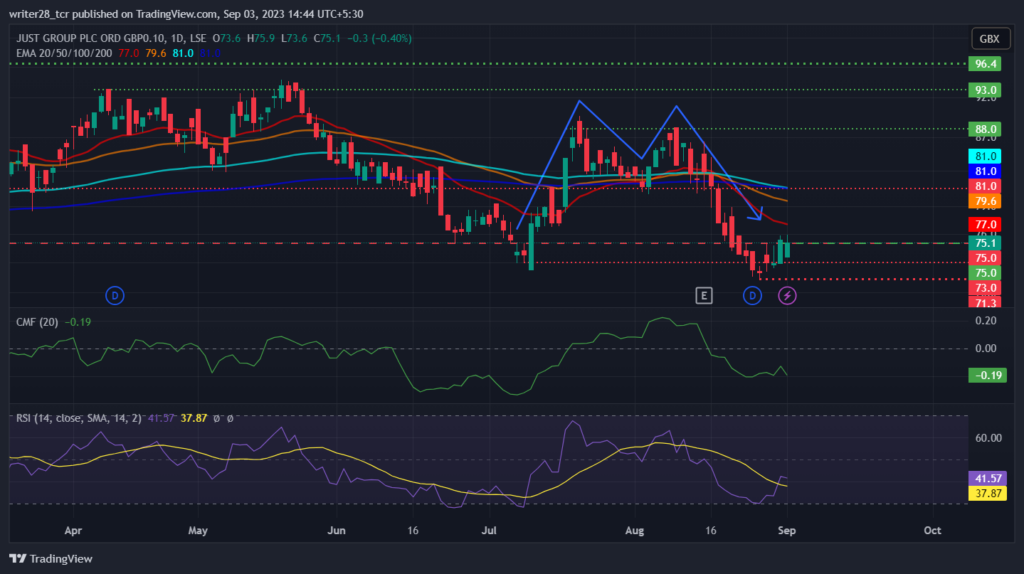Click the red 77.0 EMA price label
Screen dimensions: 1024x574
point(985,225)
